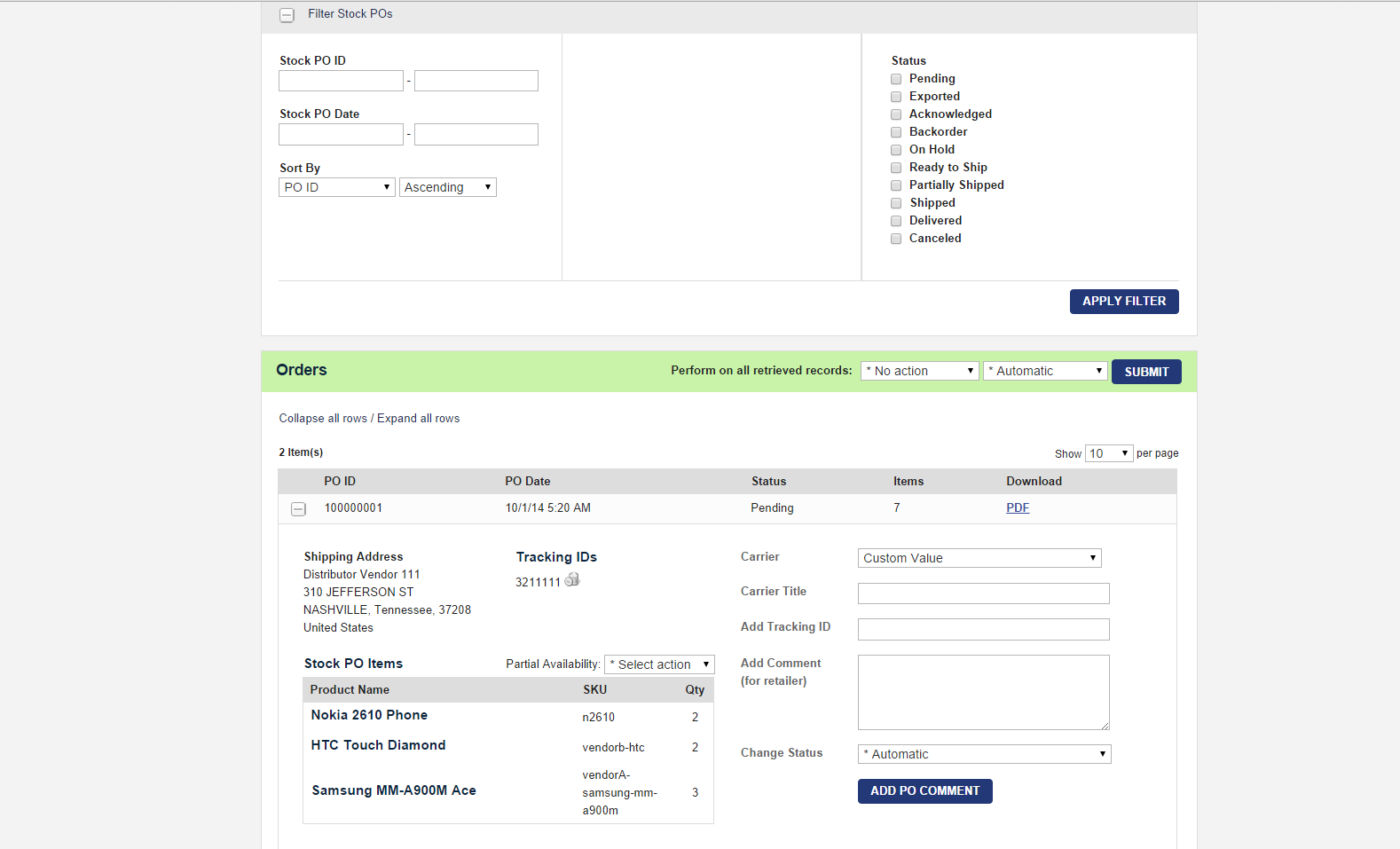Check the Pending status checkbox

click(896, 79)
